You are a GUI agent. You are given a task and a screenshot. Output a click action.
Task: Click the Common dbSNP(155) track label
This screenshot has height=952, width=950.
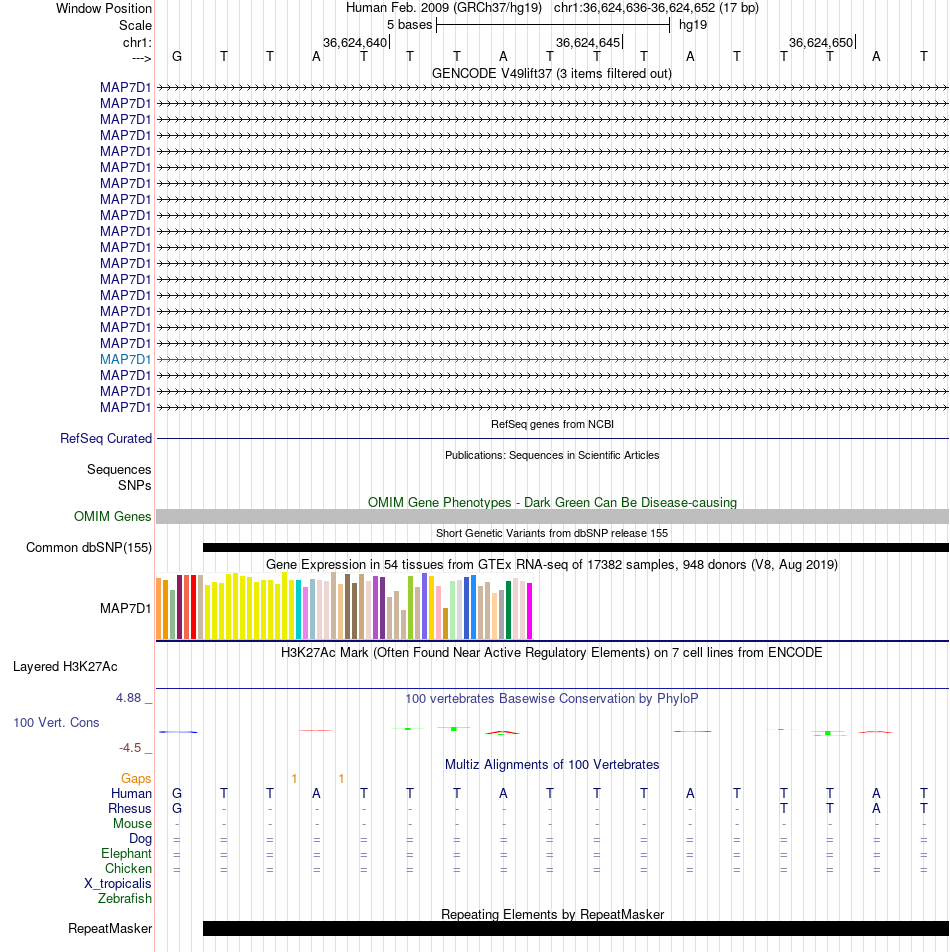[89, 548]
